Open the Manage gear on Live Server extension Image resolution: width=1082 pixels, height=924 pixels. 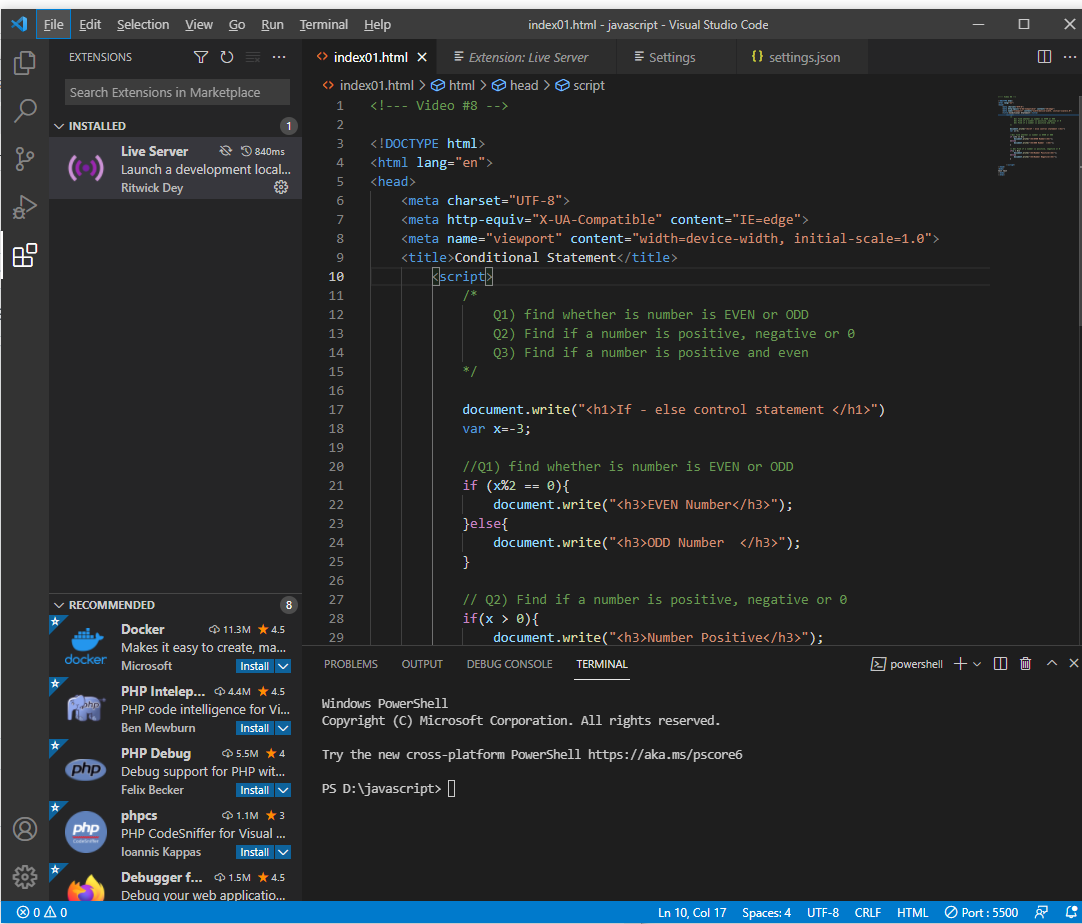click(281, 187)
